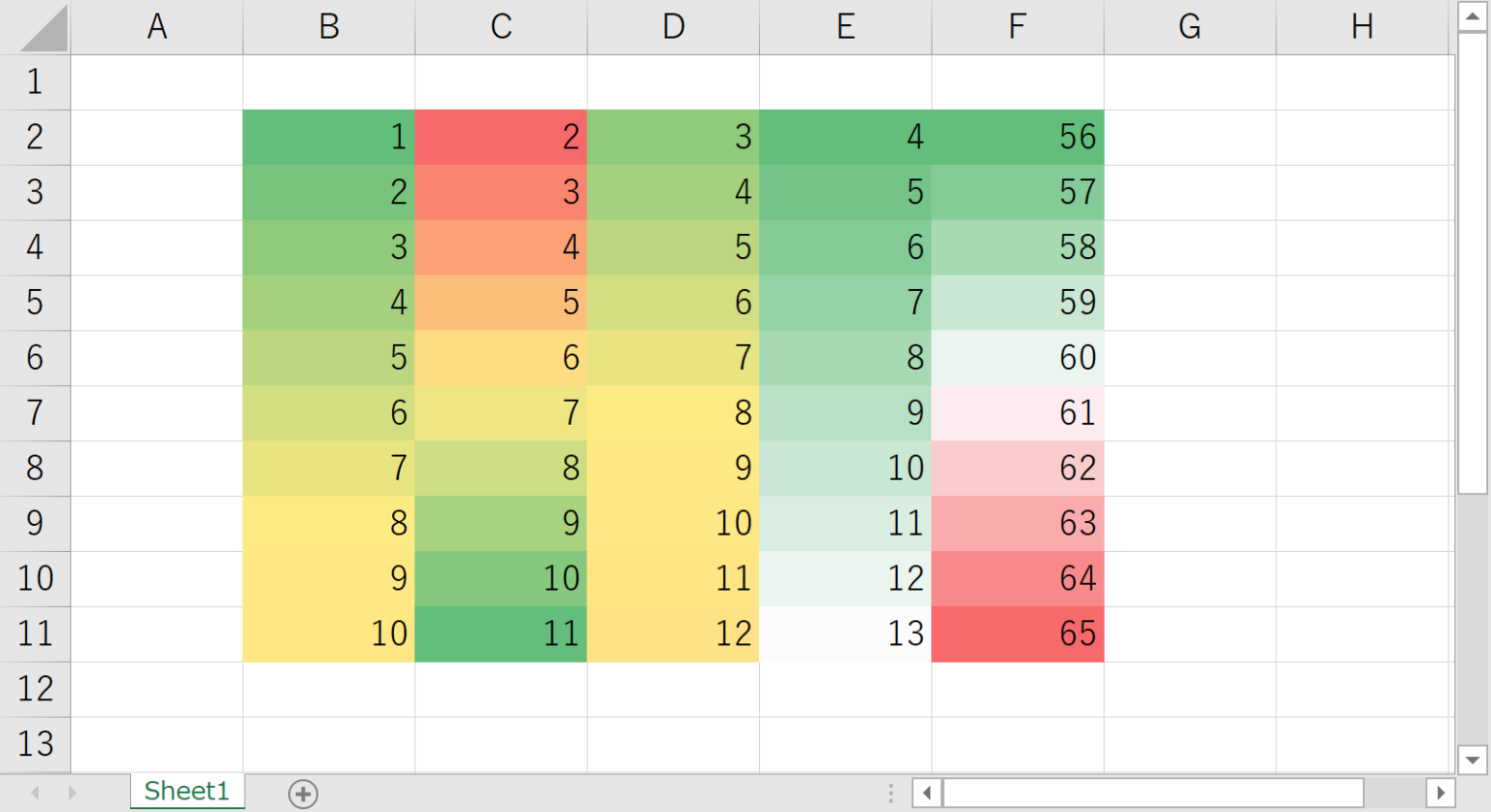Click the horizontal scrollbar right arrow
Viewport: 1491px width, 812px height.
[1441, 793]
